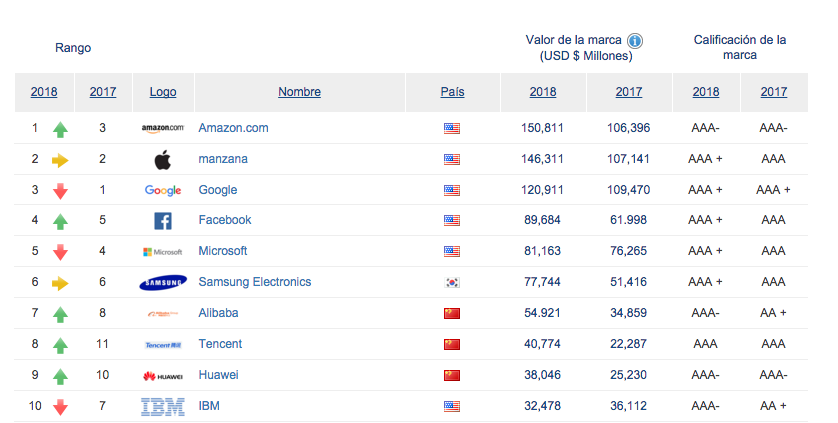Click the Calificación de la marca heading
Image resolution: width=838 pixels, height=423 pixels.
(740, 47)
